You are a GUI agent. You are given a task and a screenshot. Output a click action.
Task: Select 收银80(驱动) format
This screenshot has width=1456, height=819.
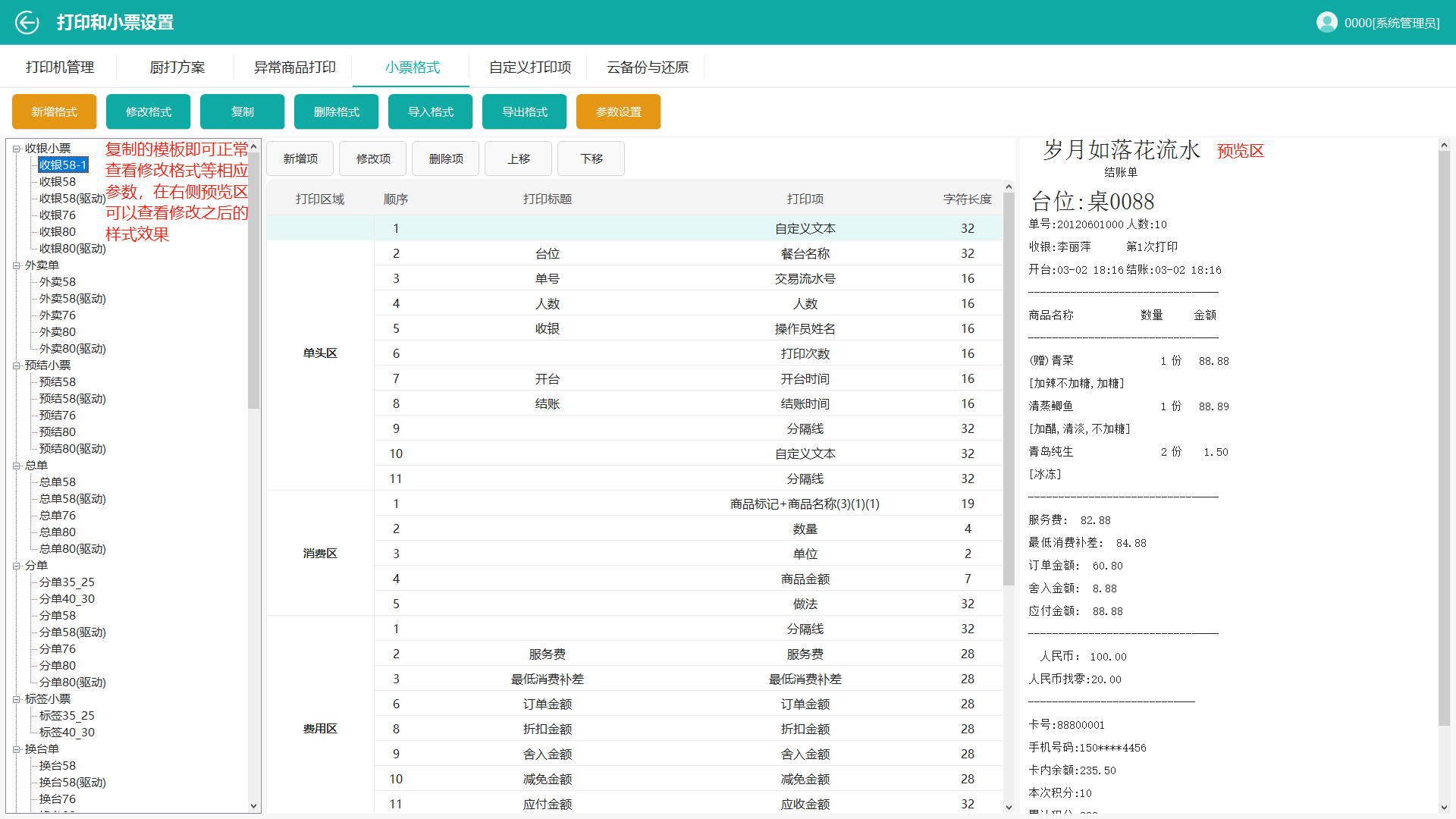72,249
